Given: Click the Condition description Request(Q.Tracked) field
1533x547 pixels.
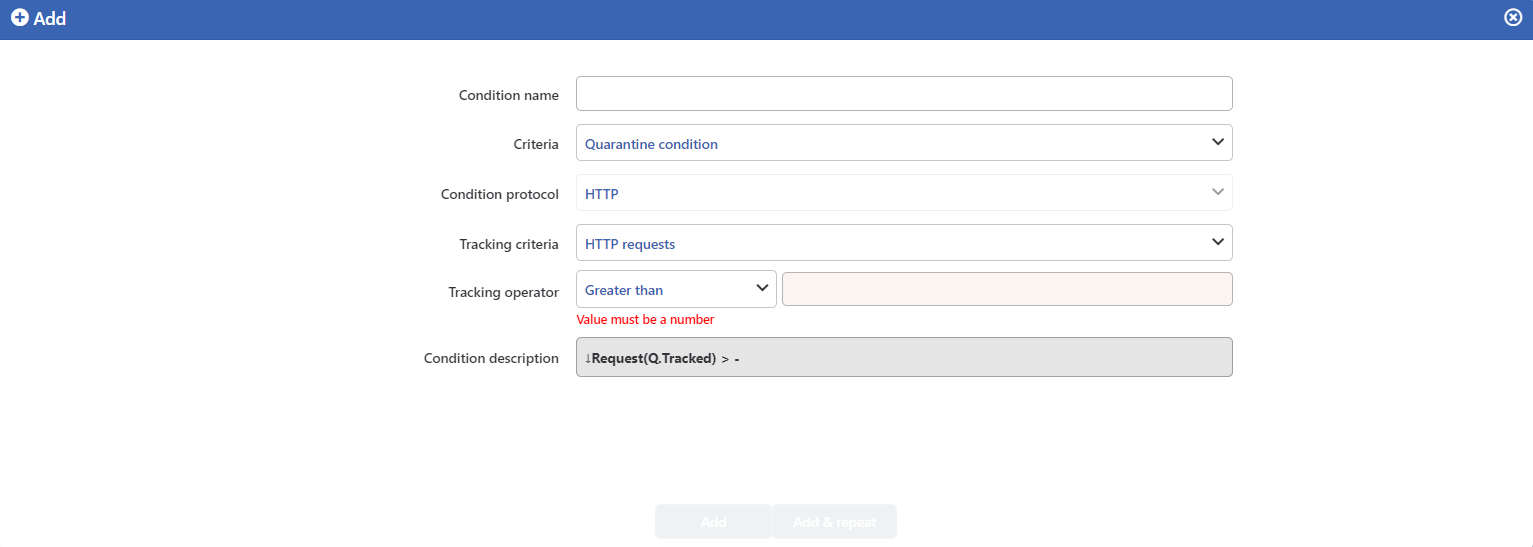Looking at the screenshot, I should (x=904, y=357).
